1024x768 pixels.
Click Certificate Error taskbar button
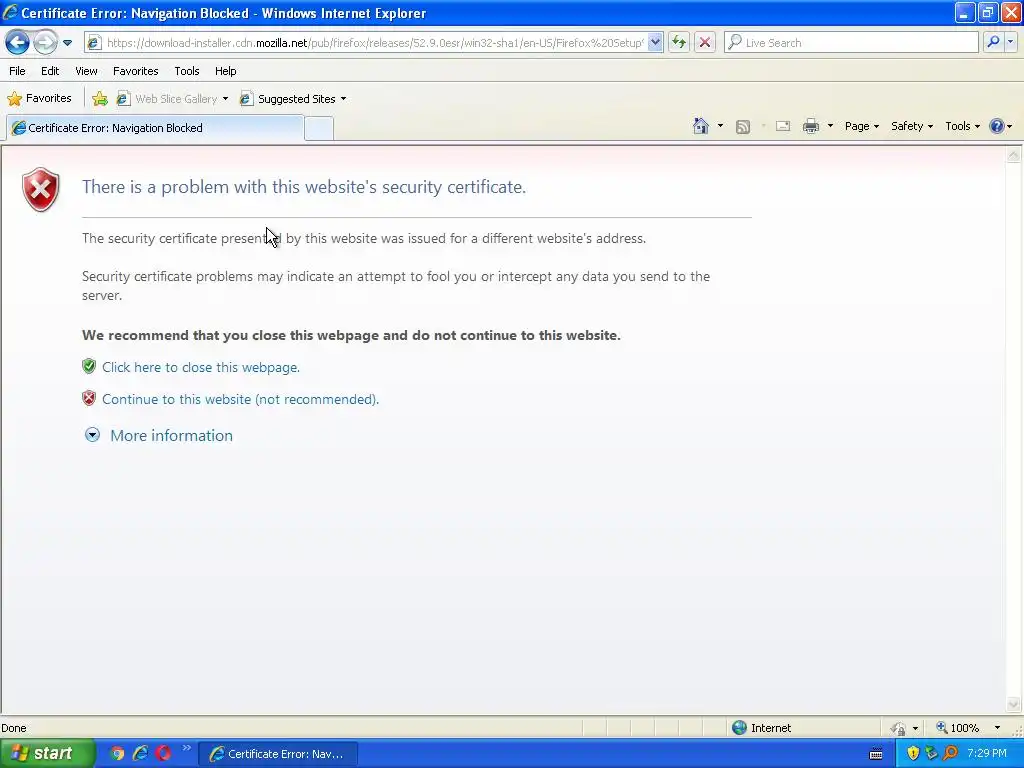pos(278,754)
